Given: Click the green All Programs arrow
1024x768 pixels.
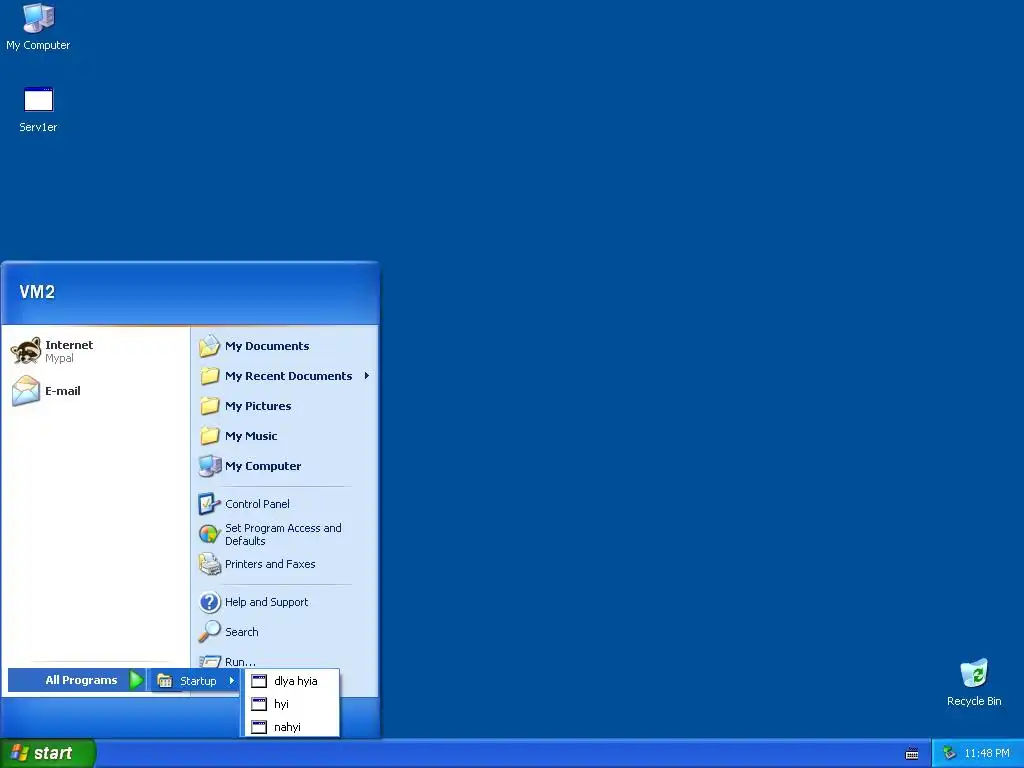Looking at the screenshot, I should pyautogui.click(x=136, y=680).
